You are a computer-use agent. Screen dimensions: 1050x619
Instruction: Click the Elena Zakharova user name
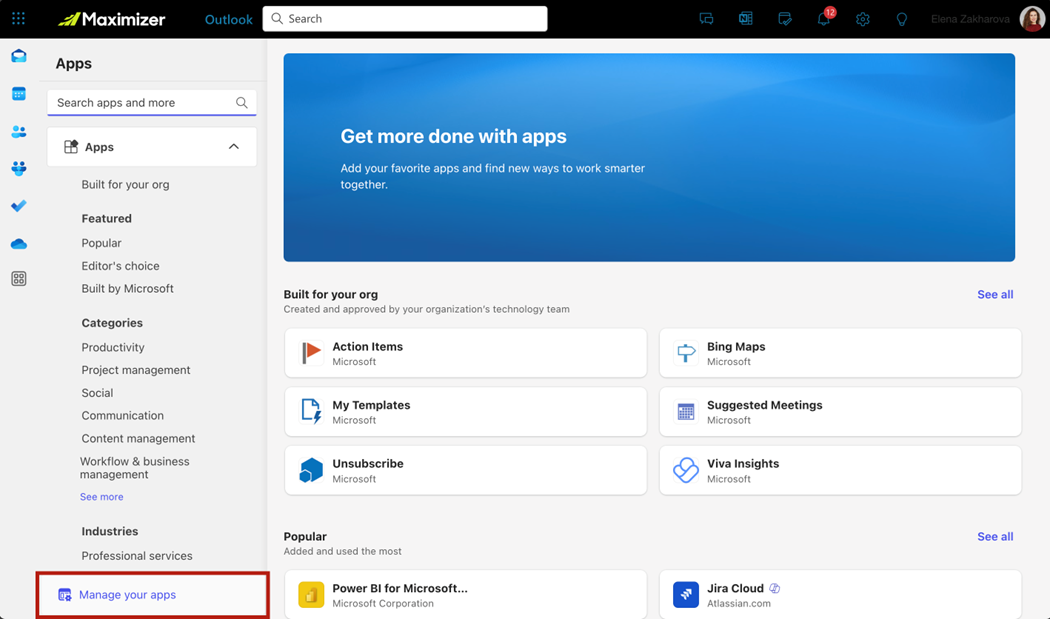(x=970, y=19)
